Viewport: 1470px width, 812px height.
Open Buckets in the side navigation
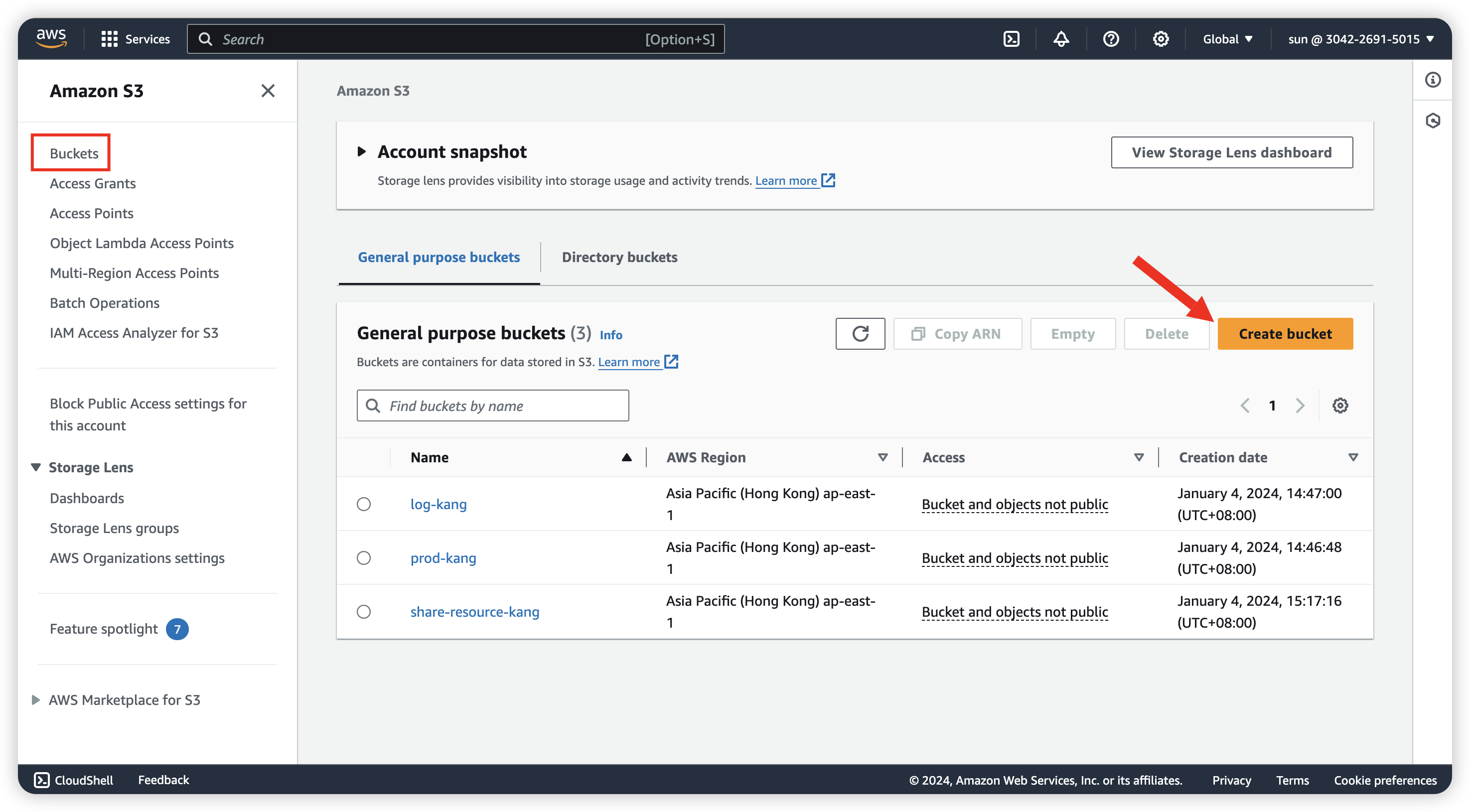[74, 153]
